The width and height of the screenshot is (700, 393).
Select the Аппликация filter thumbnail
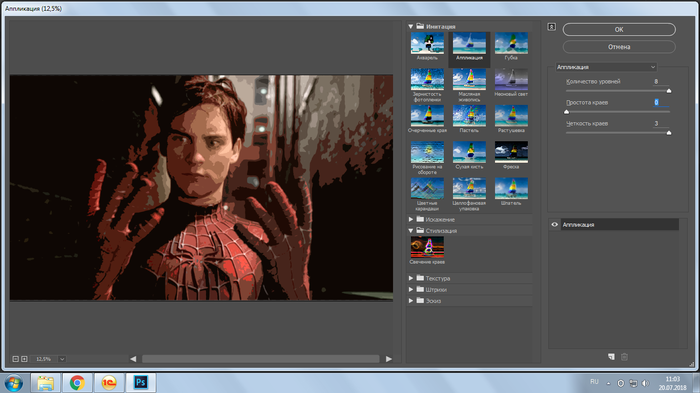click(469, 43)
